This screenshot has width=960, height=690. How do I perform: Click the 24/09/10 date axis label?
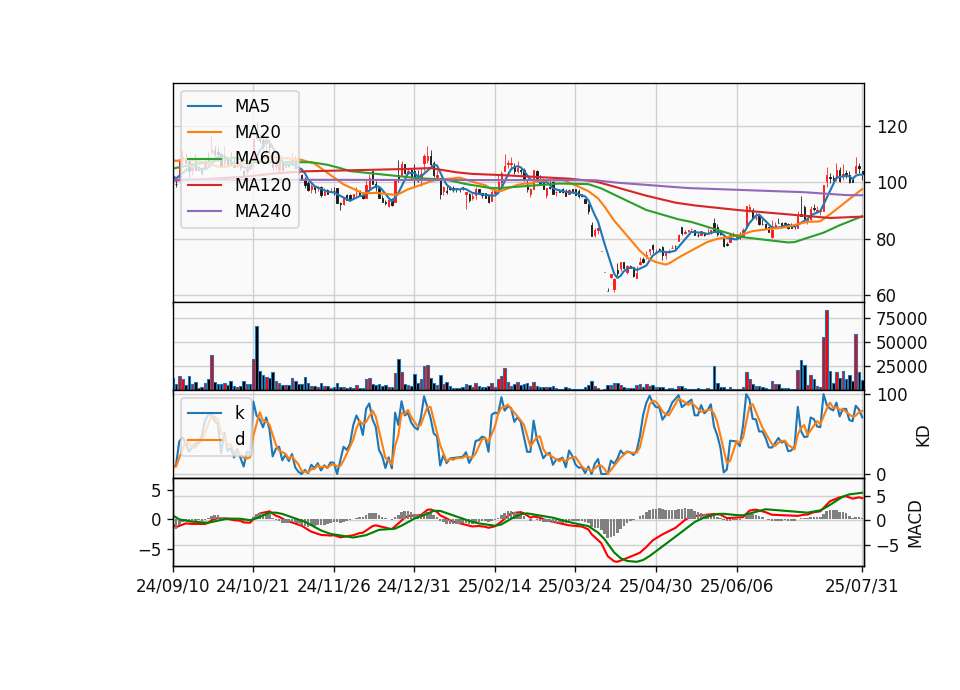click(173, 586)
